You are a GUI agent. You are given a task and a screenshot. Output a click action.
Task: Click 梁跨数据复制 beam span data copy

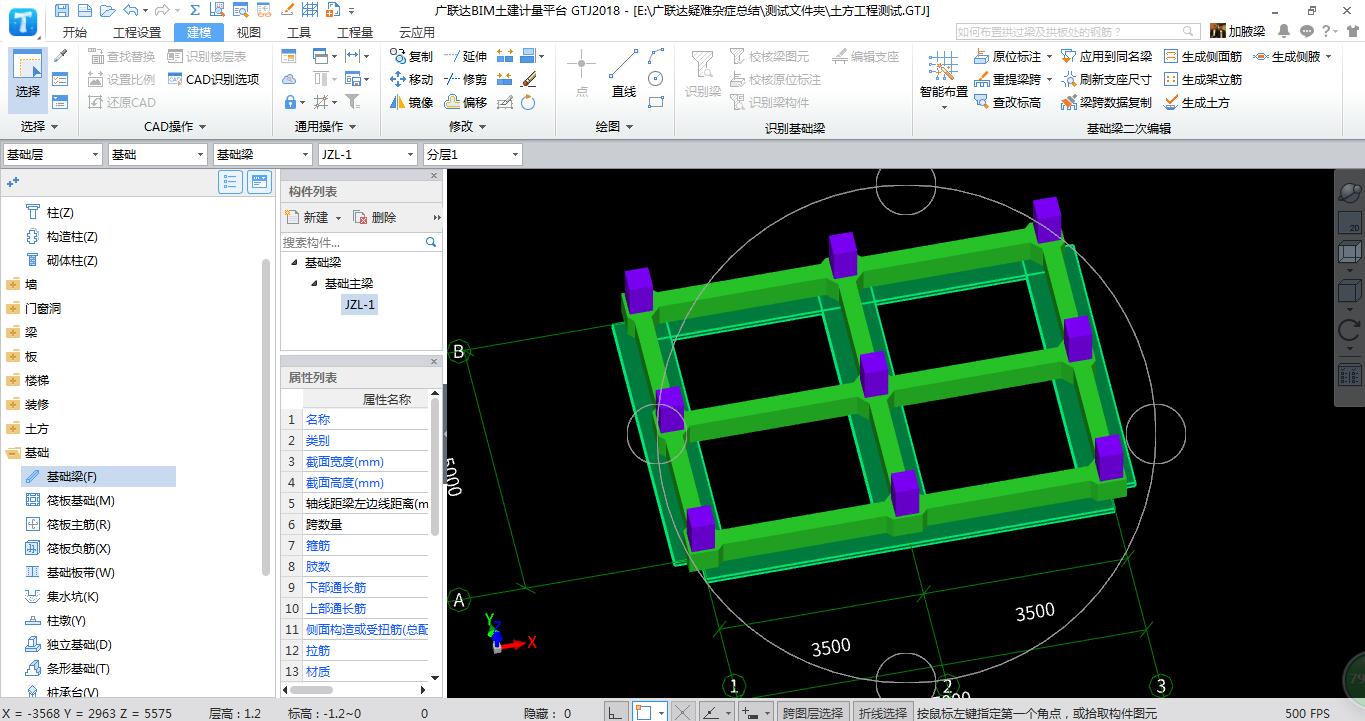[x=1106, y=102]
